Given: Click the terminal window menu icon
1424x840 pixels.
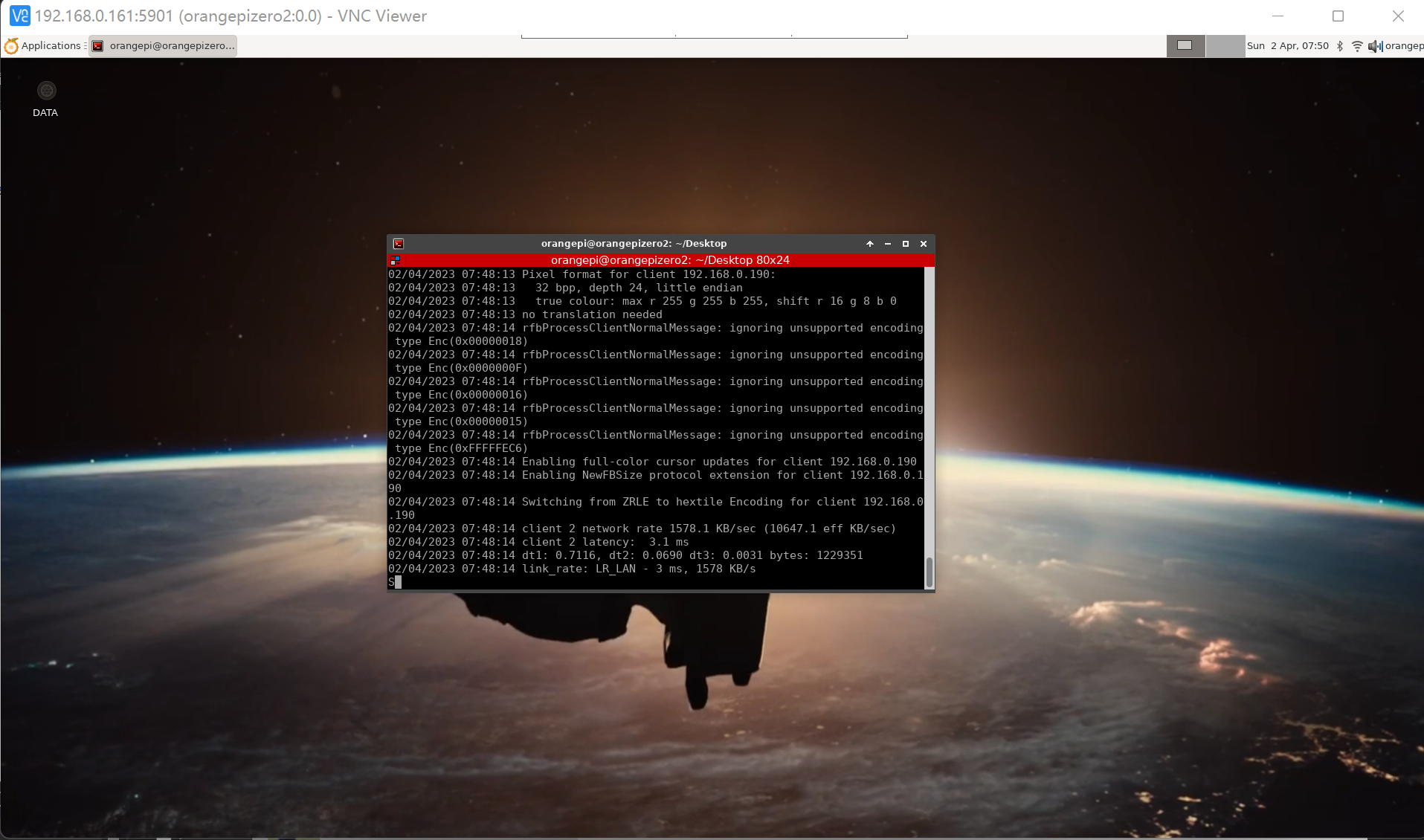Looking at the screenshot, I should [x=399, y=244].
